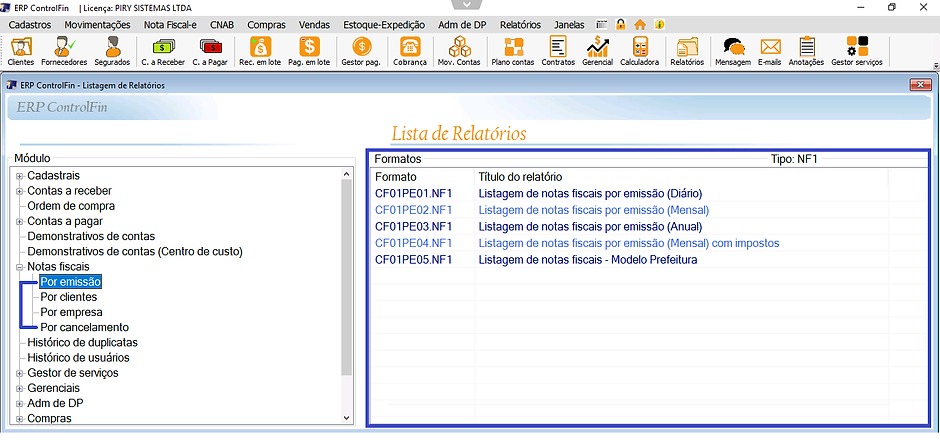The height and width of the screenshot is (445, 940).
Task: Select the Modelo Prefeitura report row
Action: (629, 260)
